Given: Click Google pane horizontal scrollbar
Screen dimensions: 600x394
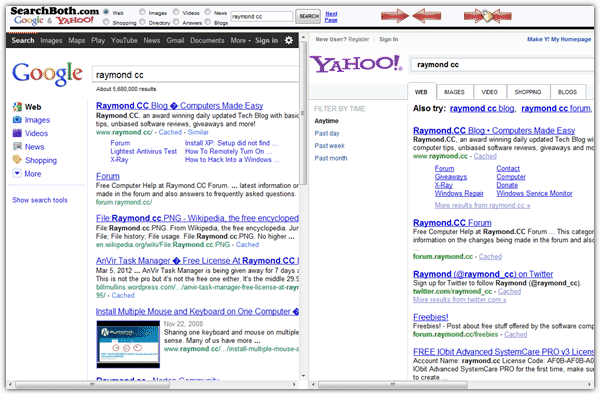Looking at the screenshot, I should tap(92, 384).
